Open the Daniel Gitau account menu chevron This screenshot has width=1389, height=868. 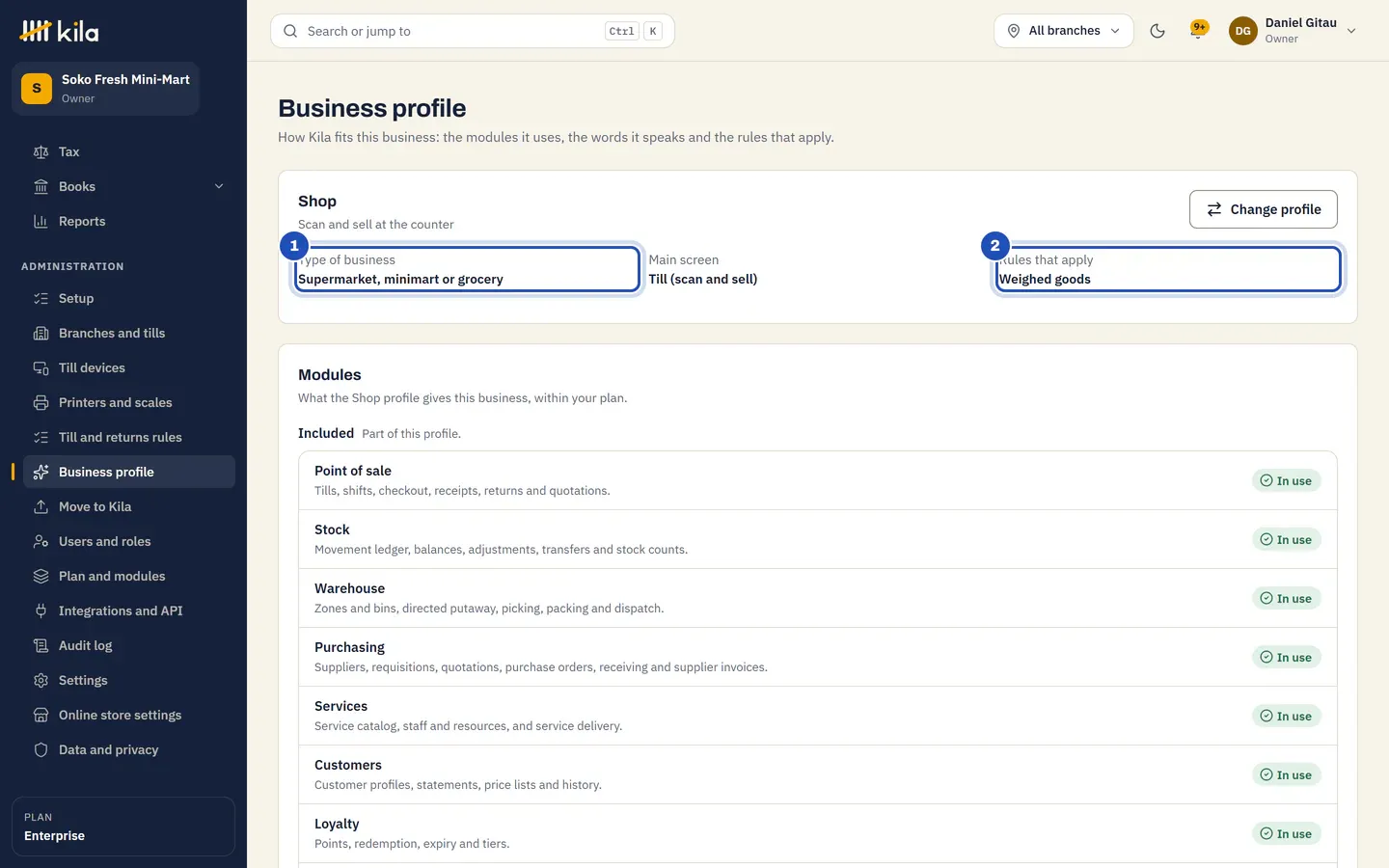[1351, 31]
